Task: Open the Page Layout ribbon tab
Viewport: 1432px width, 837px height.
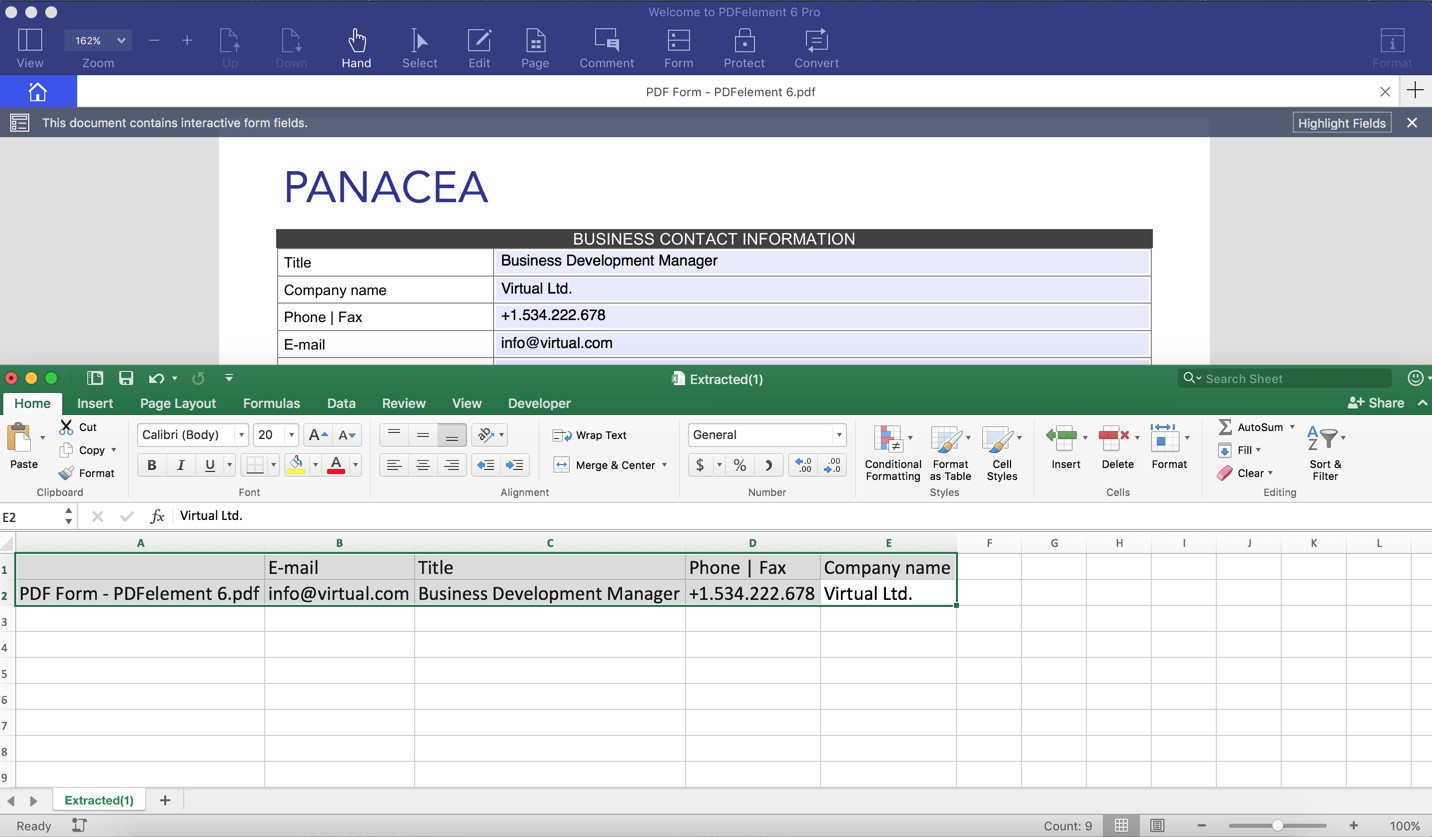Action: pyautogui.click(x=178, y=403)
